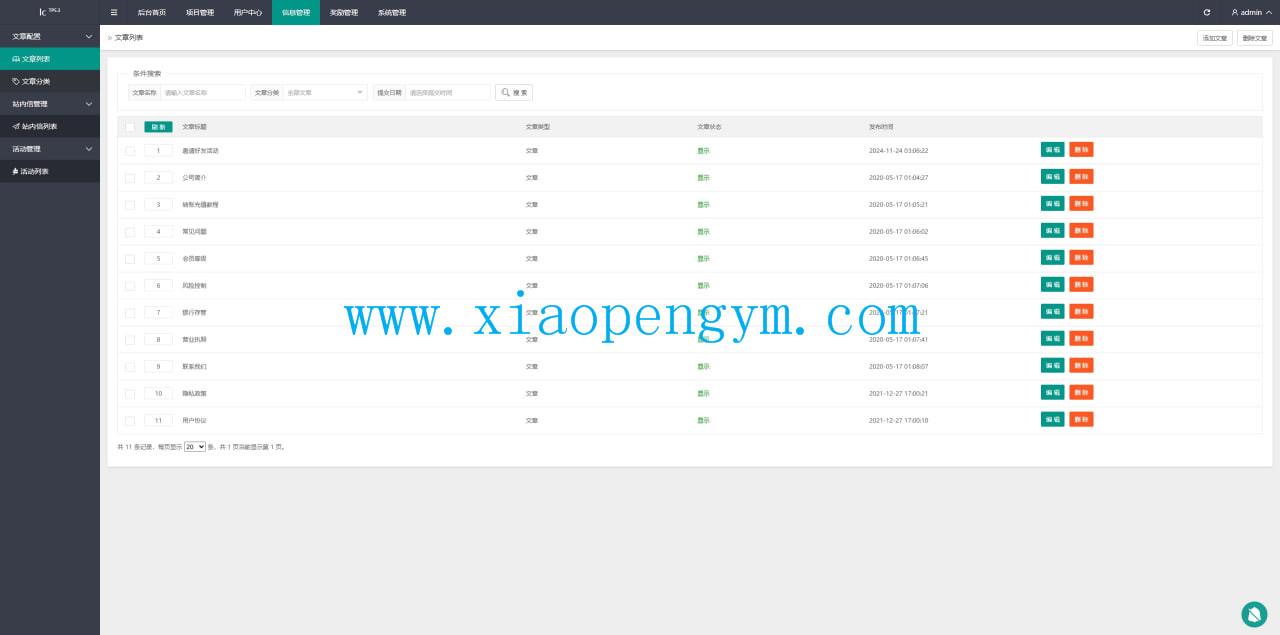Click the 文章列表 breadcrumb text
This screenshot has width=1280, height=635.
click(129, 37)
